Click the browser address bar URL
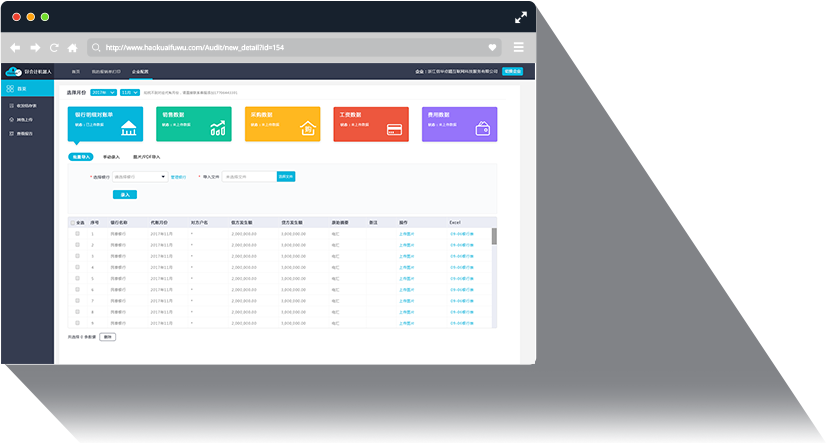826x443 pixels. 194,47
